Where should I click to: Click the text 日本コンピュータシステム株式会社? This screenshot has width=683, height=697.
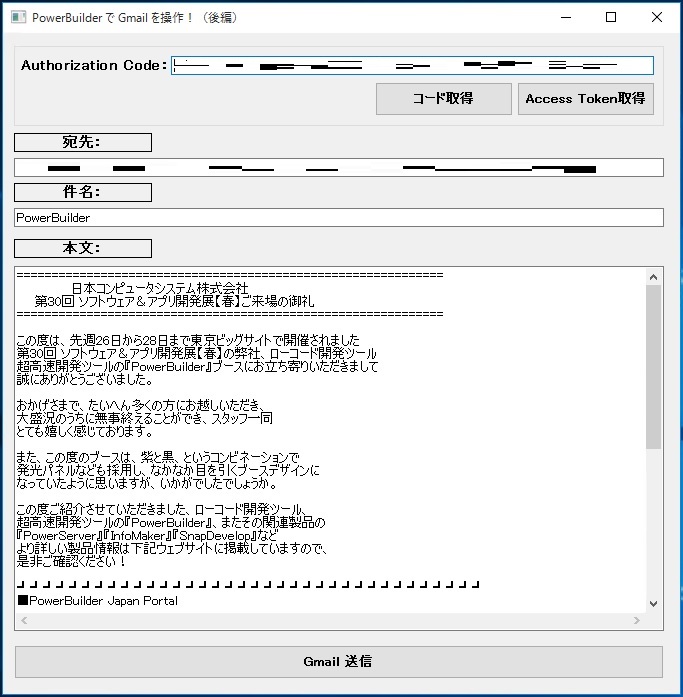tap(160, 288)
